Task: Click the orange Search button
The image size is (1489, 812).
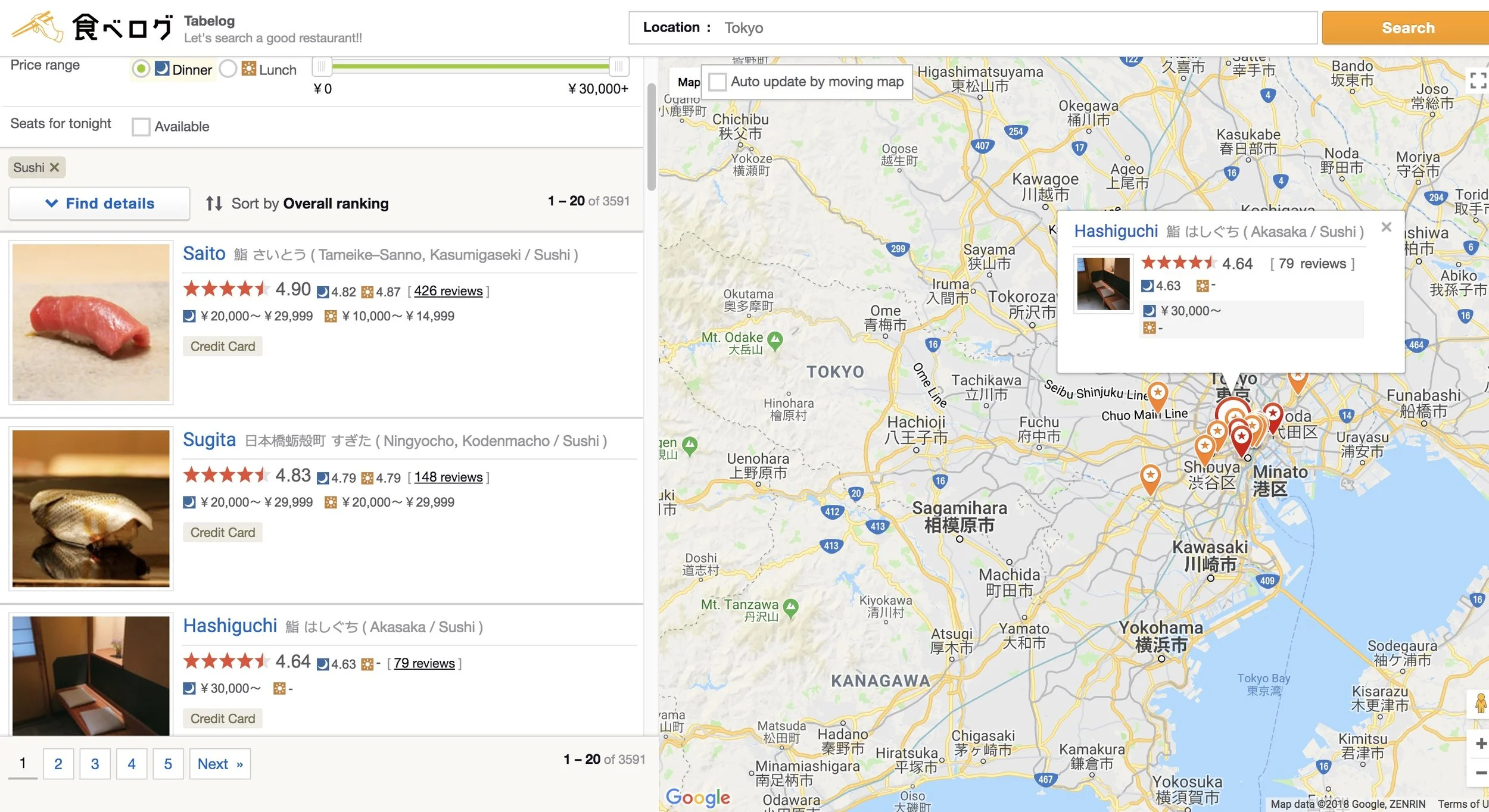Action: [x=1406, y=27]
